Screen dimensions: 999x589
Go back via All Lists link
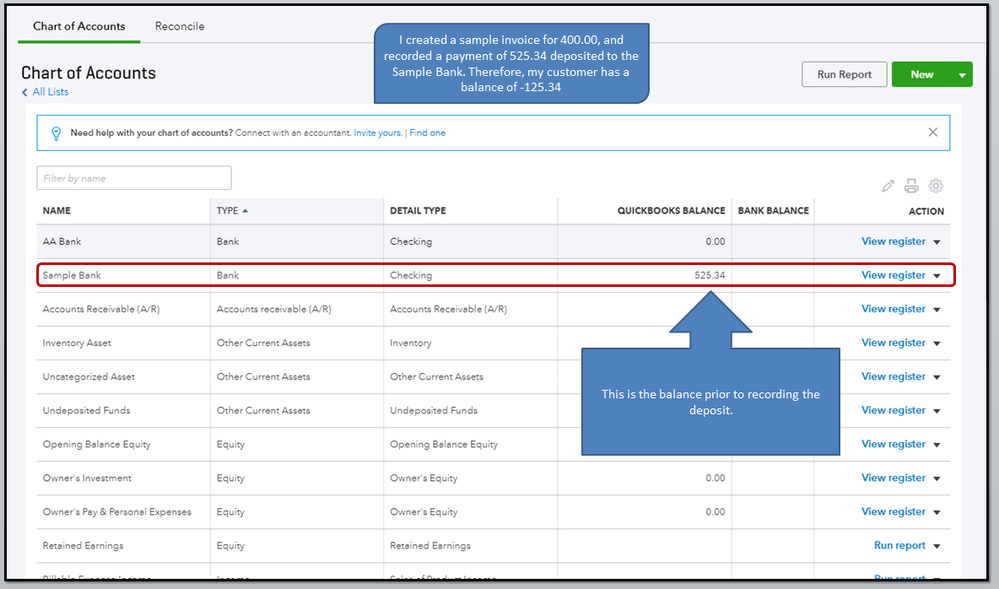pos(50,92)
